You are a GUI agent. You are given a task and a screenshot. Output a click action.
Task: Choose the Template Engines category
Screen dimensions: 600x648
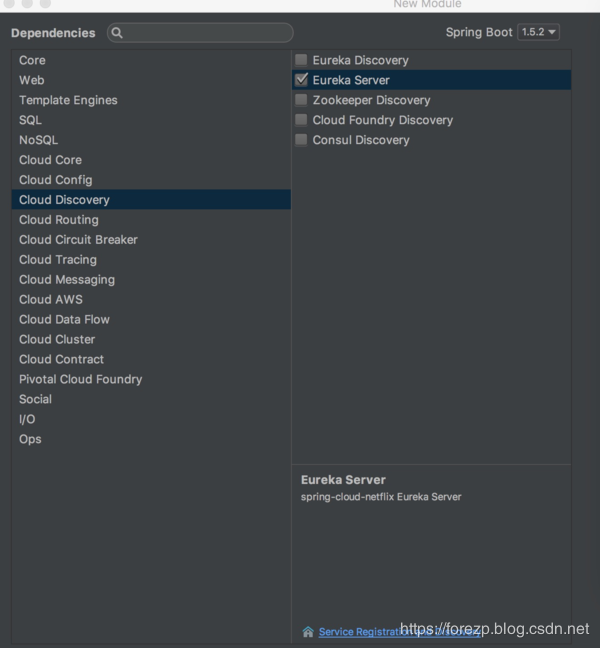(68, 100)
